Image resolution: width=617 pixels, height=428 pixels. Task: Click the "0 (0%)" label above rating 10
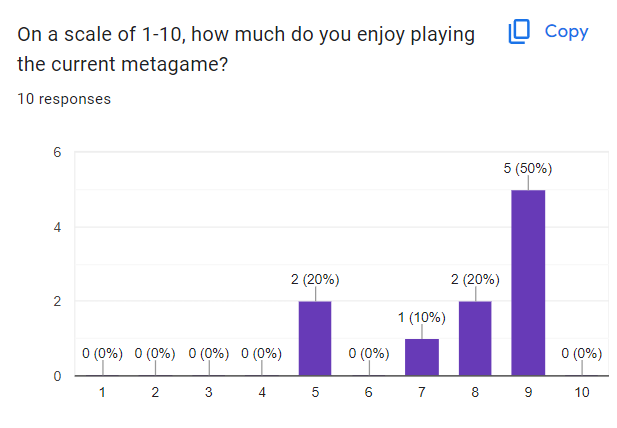coord(581,353)
